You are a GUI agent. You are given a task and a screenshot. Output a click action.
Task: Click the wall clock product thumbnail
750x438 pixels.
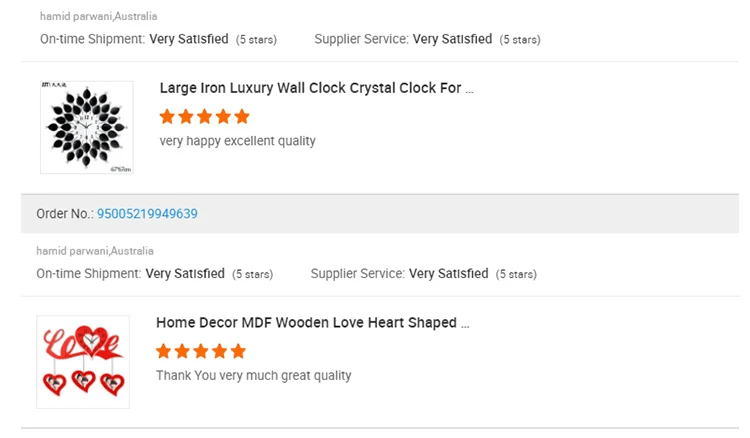pos(87,127)
